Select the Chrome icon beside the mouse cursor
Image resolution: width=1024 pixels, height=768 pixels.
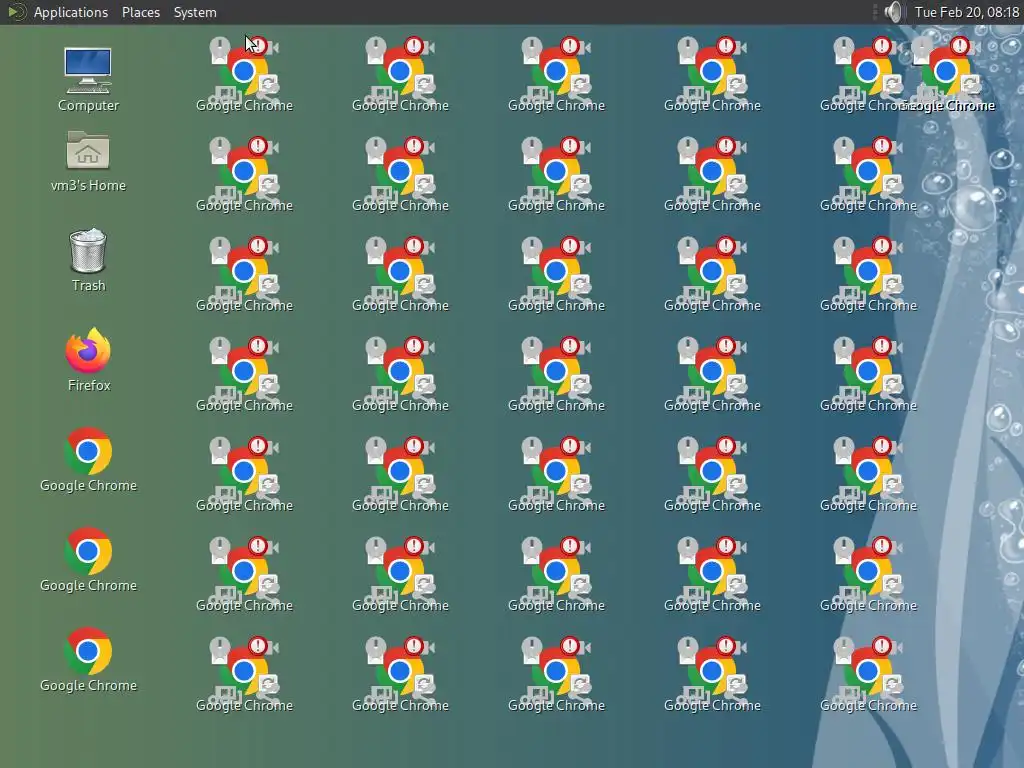[x=244, y=72]
